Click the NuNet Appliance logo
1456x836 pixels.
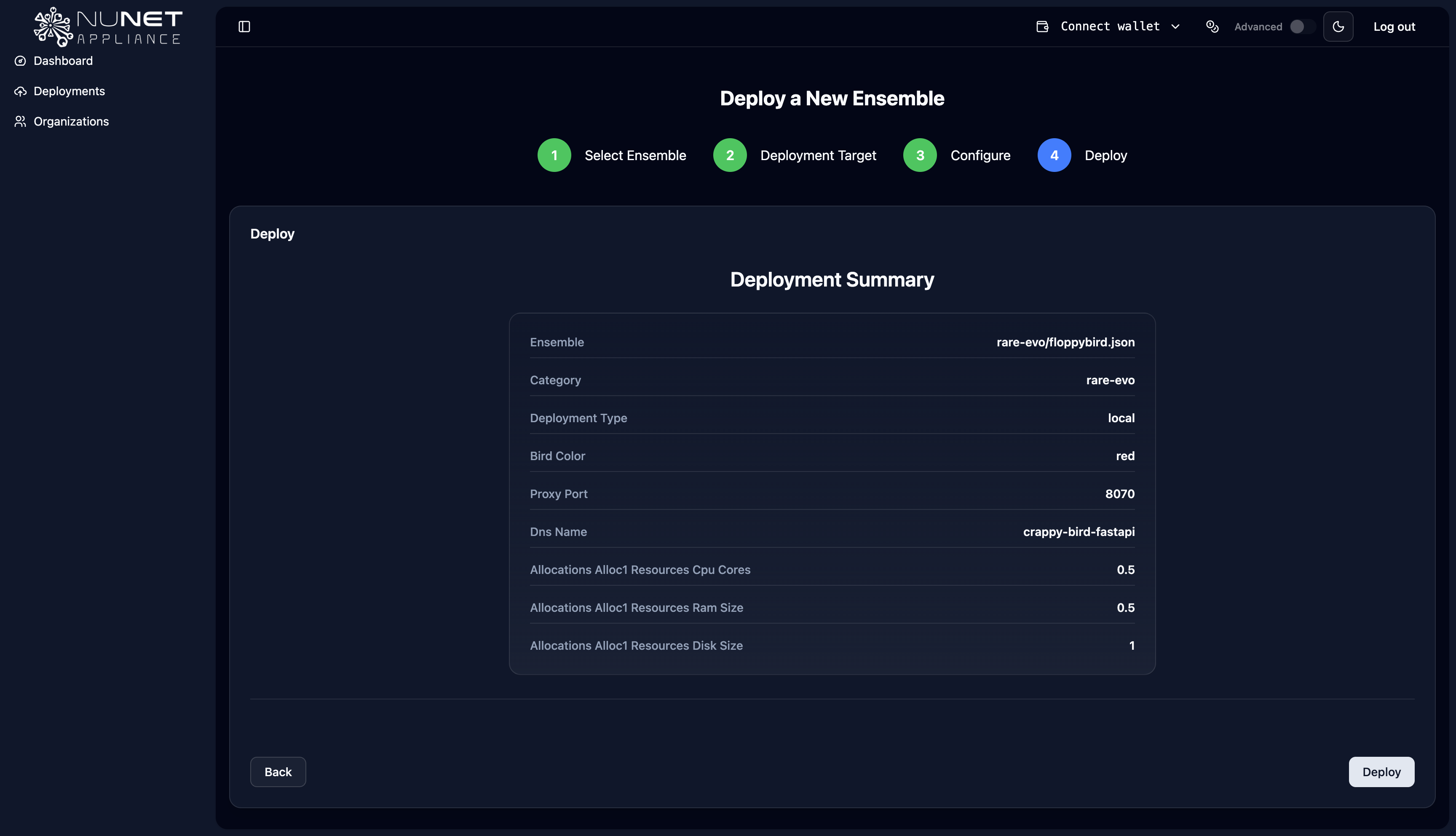107,26
